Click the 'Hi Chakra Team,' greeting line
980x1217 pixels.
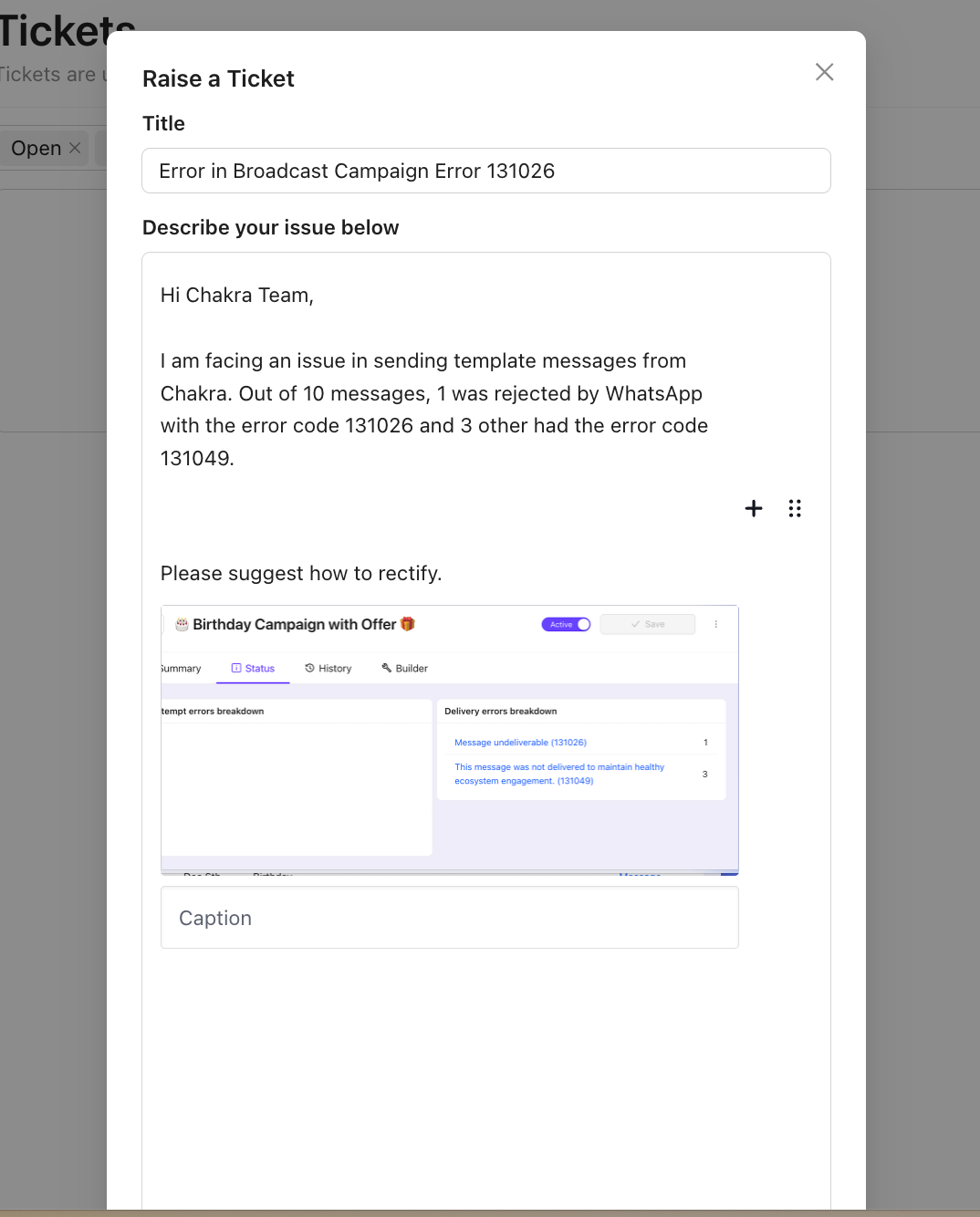pyautogui.click(x=237, y=295)
